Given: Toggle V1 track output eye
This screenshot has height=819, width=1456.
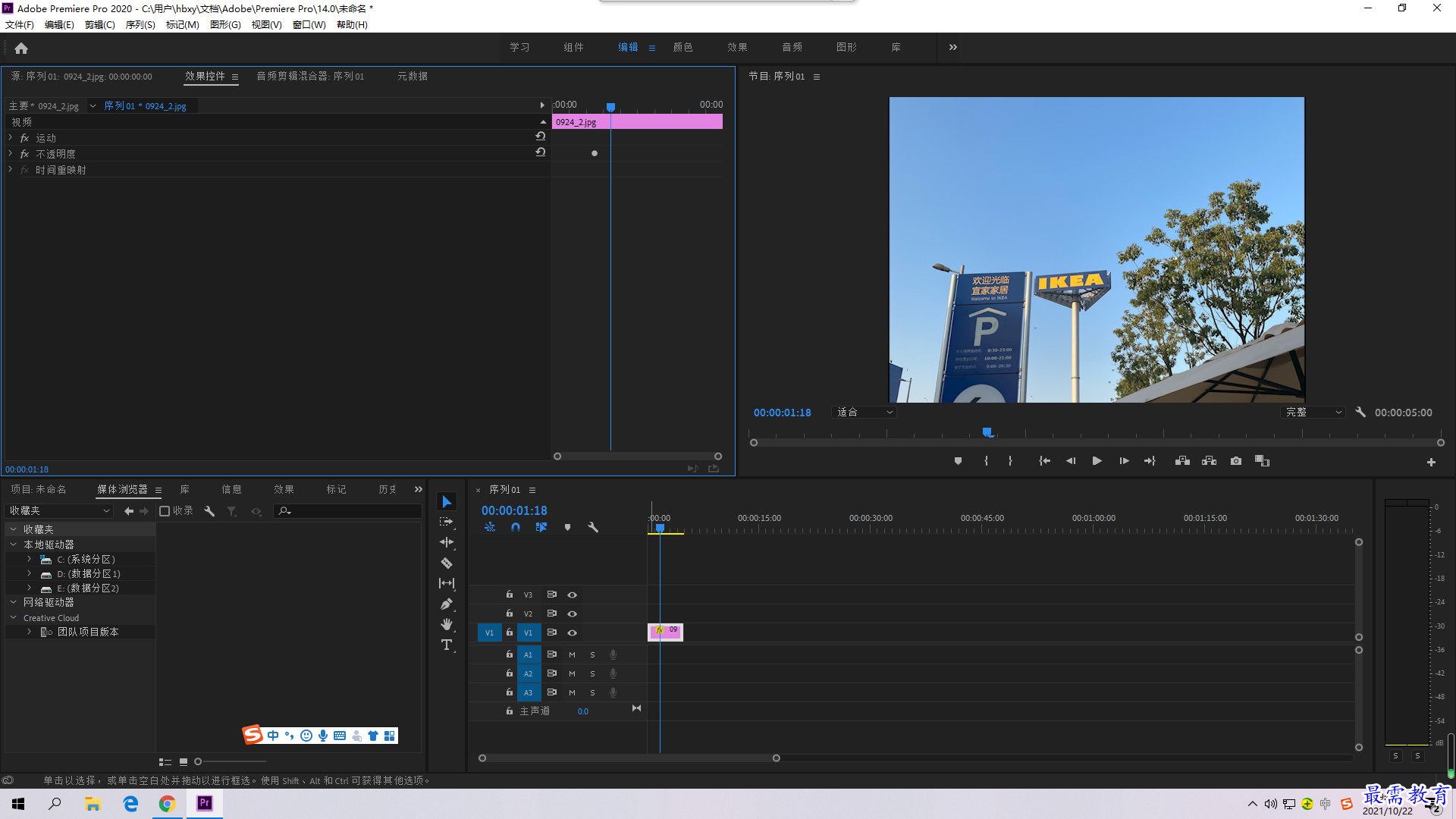Looking at the screenshot, I should [573, 633].
